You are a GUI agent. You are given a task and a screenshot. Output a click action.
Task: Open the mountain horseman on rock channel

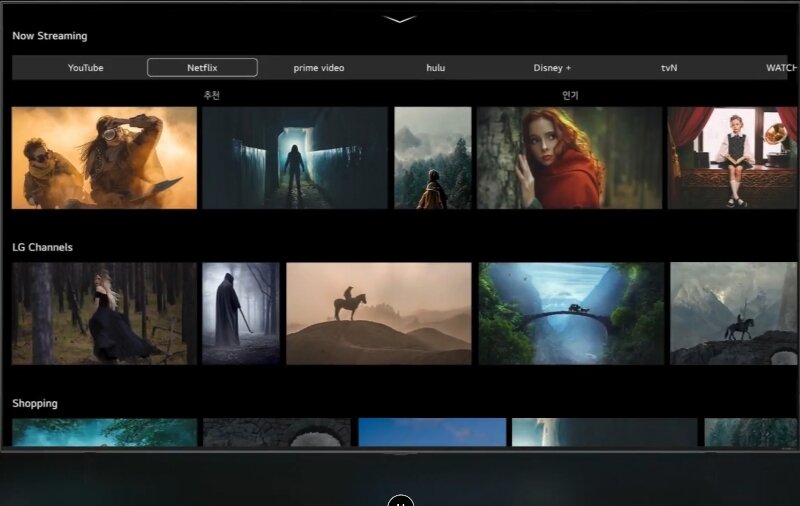click(733, 314)
